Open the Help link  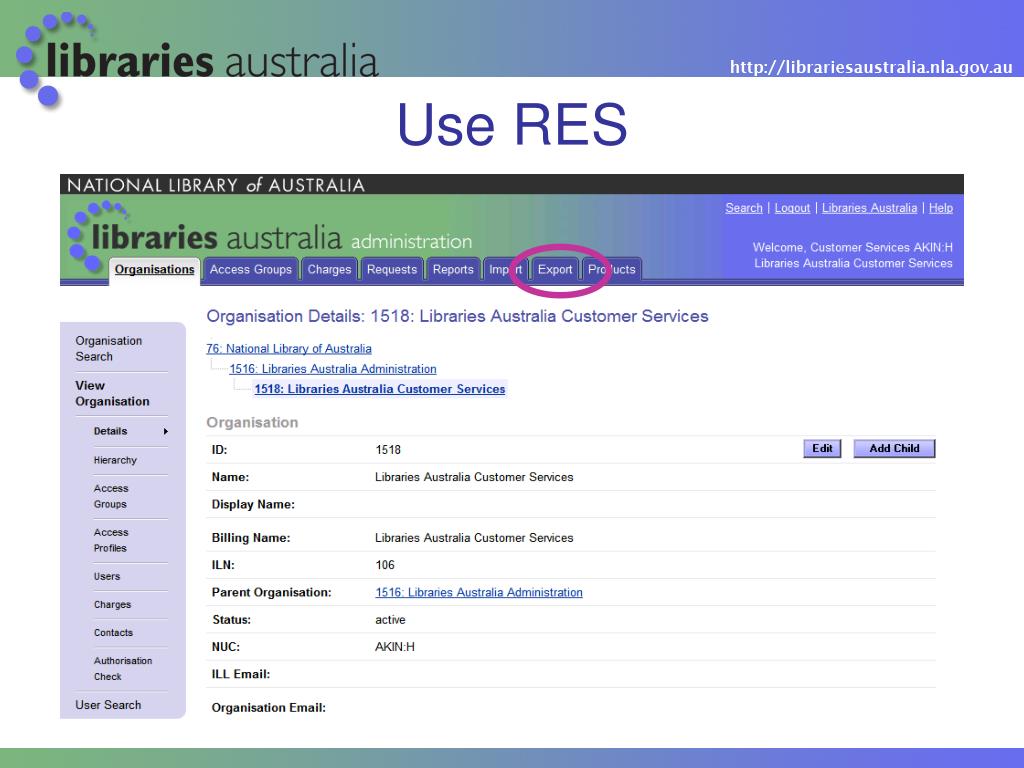[941, 208]
